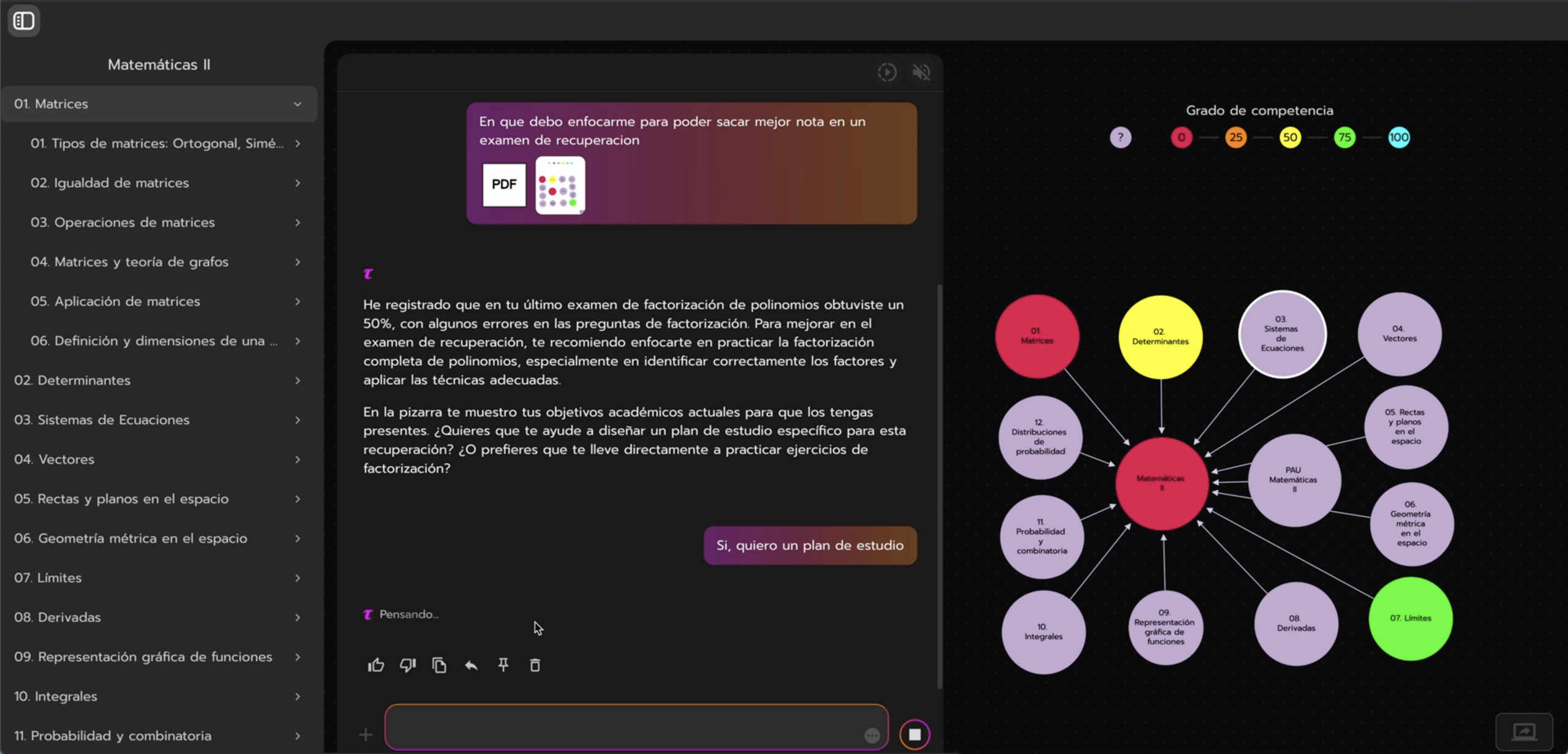The image size is (1568, 754).
Task: Click the thumbs down feedback icon
Action: (x=408, y=665)
